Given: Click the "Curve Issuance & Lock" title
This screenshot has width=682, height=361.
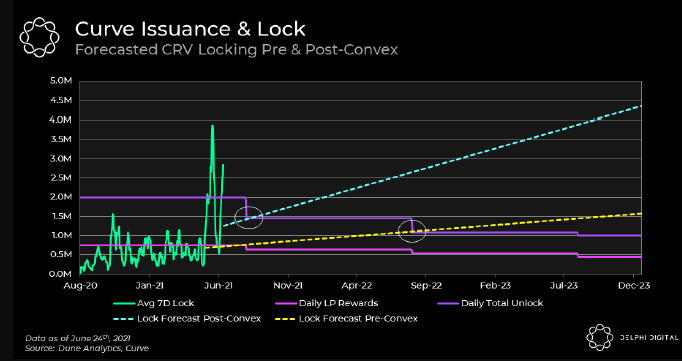Looking at the screenshot, I should click(x=190, y=29).
